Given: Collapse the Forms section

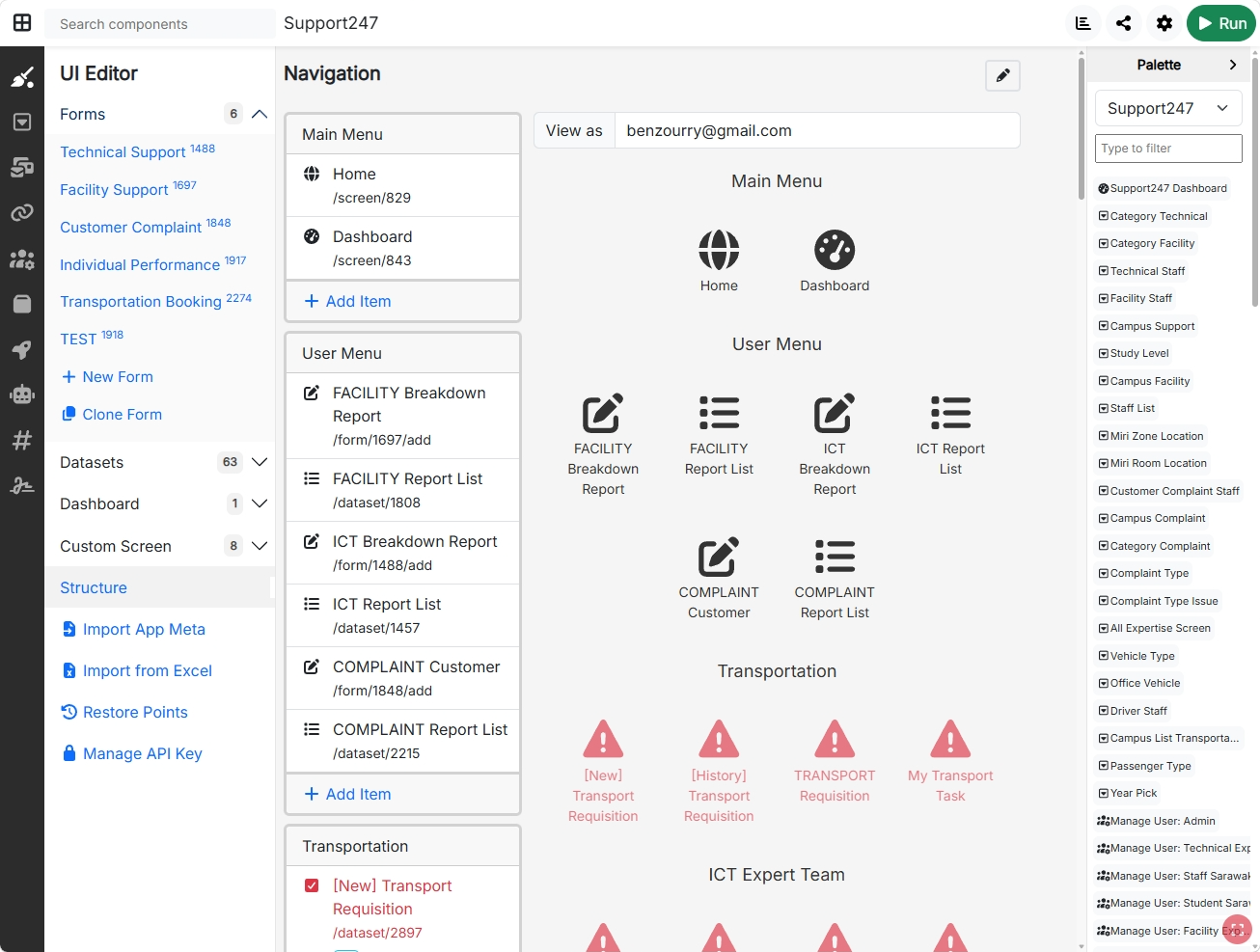Looking at the screenshot, I should click(x=259, y=114).
